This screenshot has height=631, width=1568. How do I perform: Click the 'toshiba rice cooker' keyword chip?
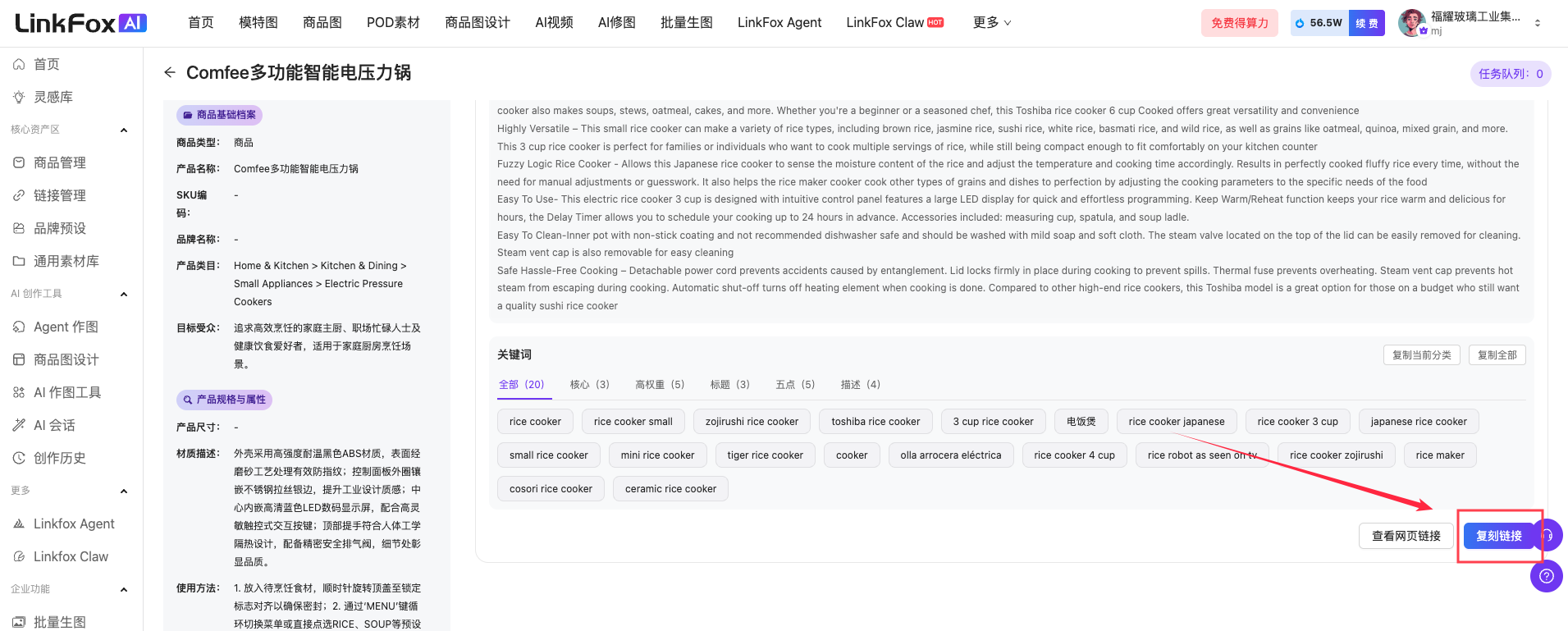pos(875,422)
